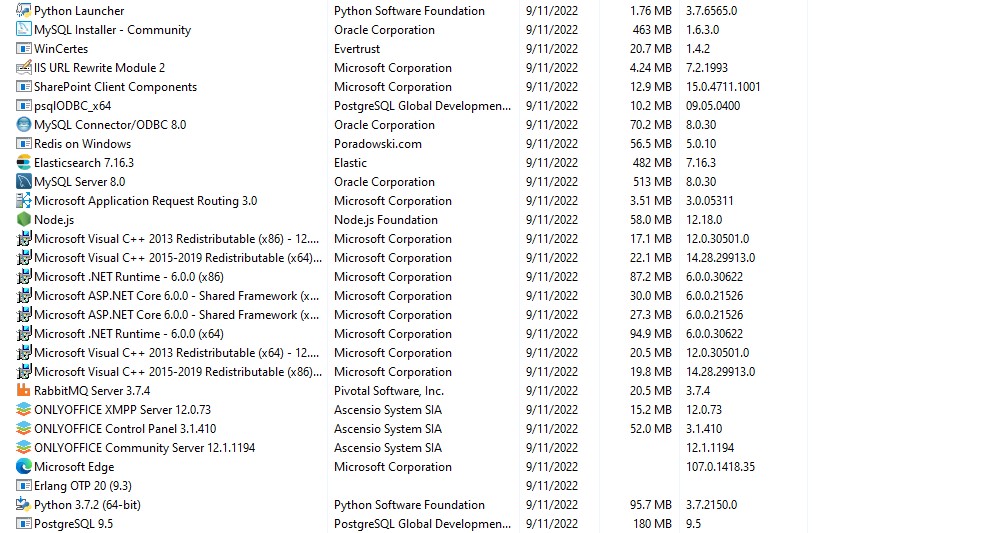
Task: Click the Elasticsearch 7.16.3 icon
Action: (23, 162)
